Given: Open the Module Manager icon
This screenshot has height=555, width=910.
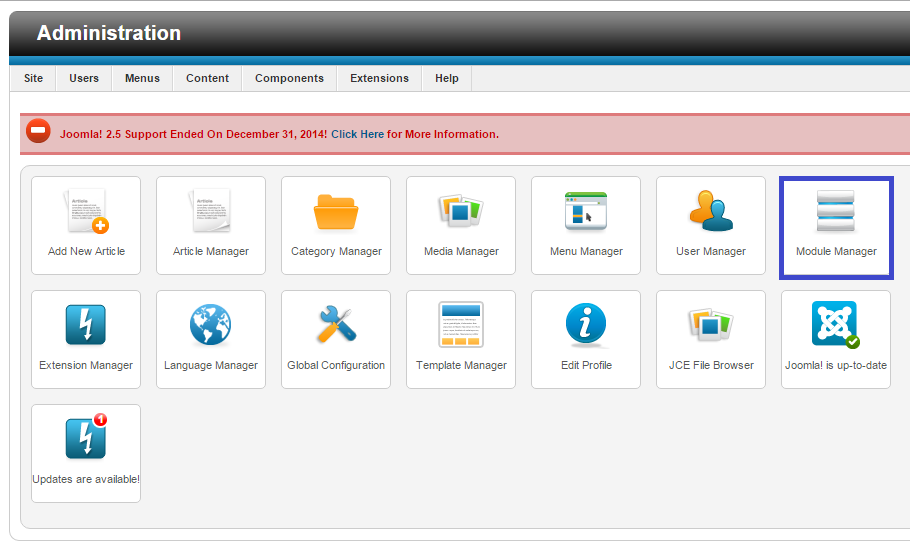Looking at the screenshot, I should pos(836,211).
